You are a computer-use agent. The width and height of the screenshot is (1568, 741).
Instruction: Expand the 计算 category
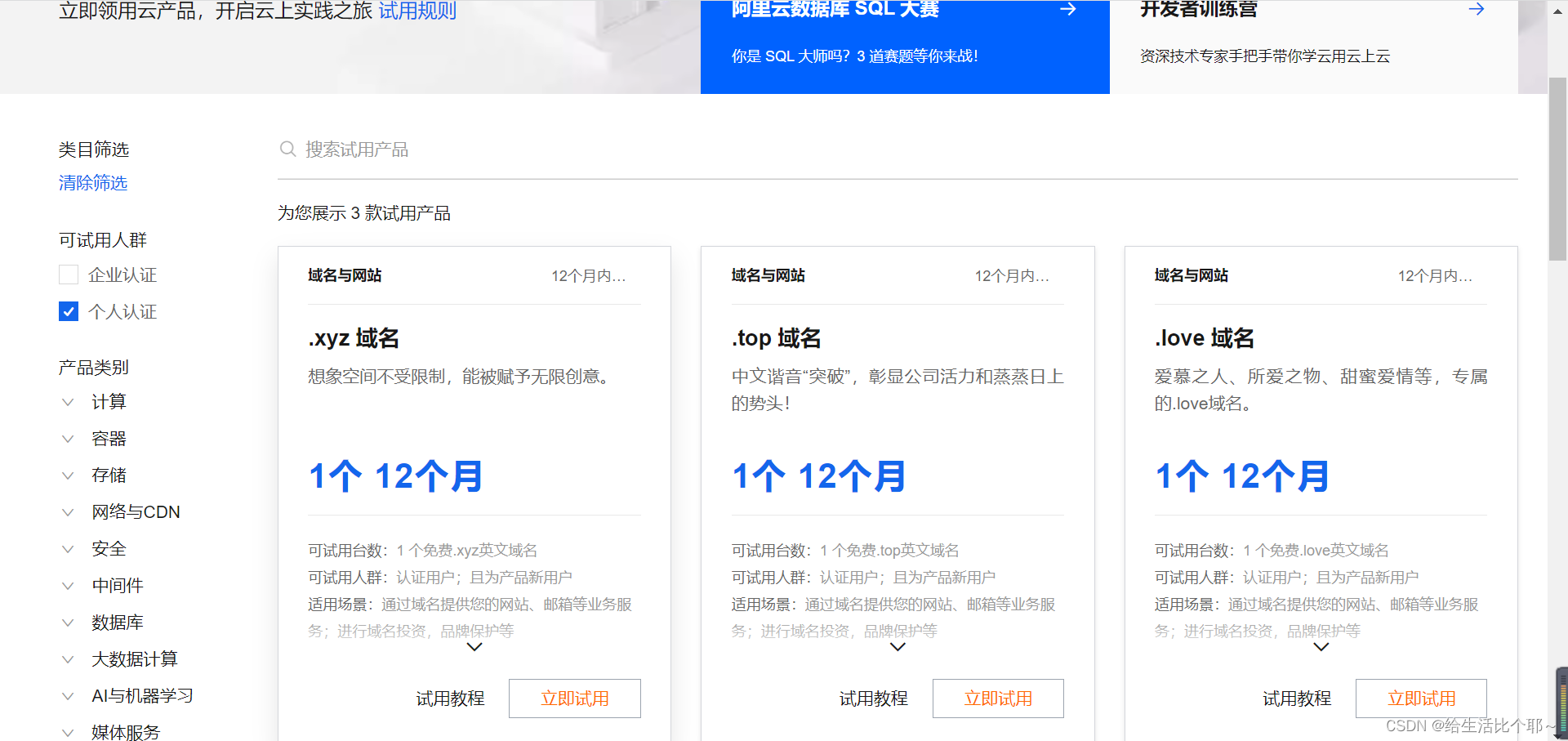point(68,402)
